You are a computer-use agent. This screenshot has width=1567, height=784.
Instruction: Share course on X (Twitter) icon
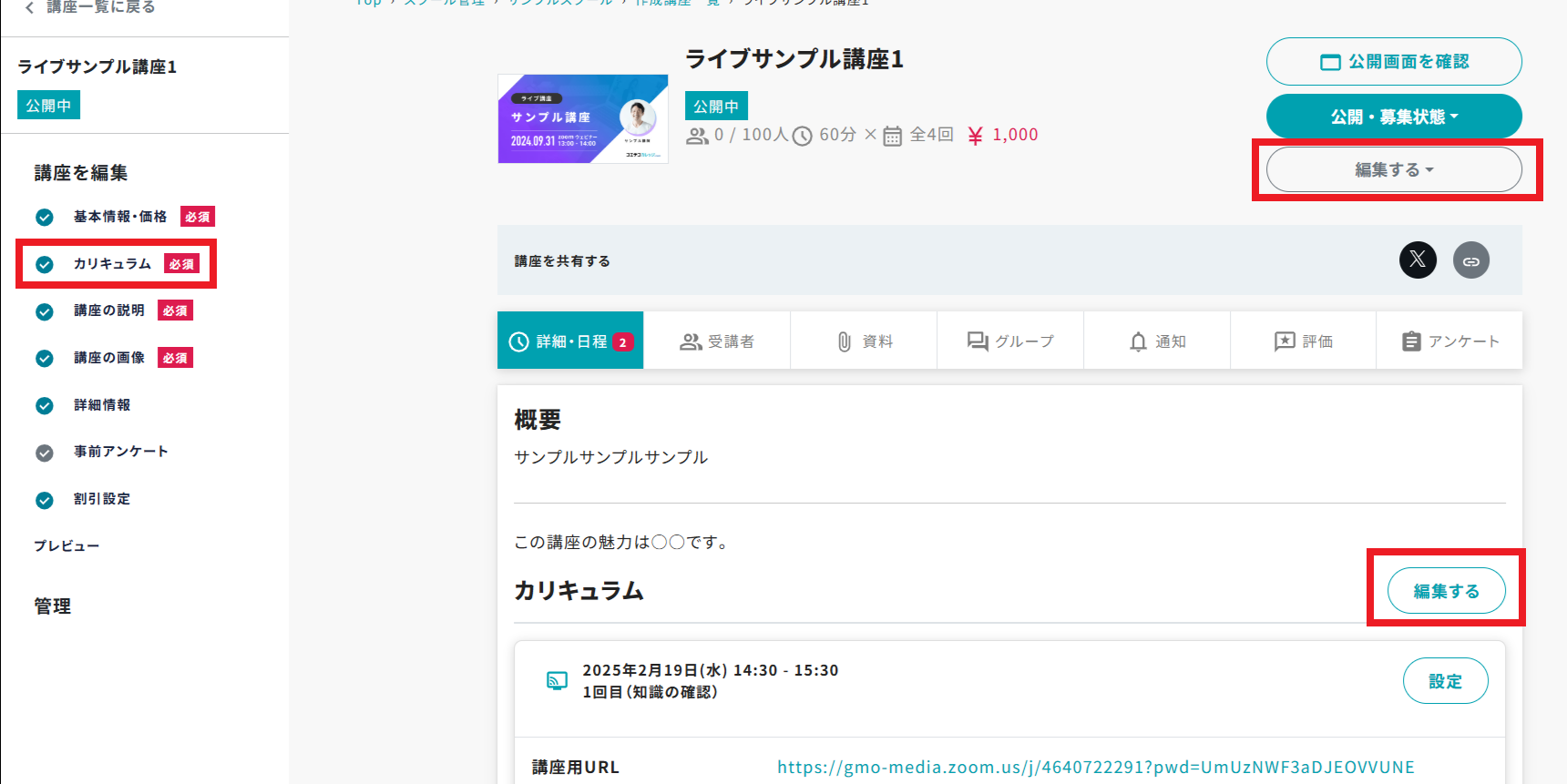pyautogui.click(x=1418, y=260)
